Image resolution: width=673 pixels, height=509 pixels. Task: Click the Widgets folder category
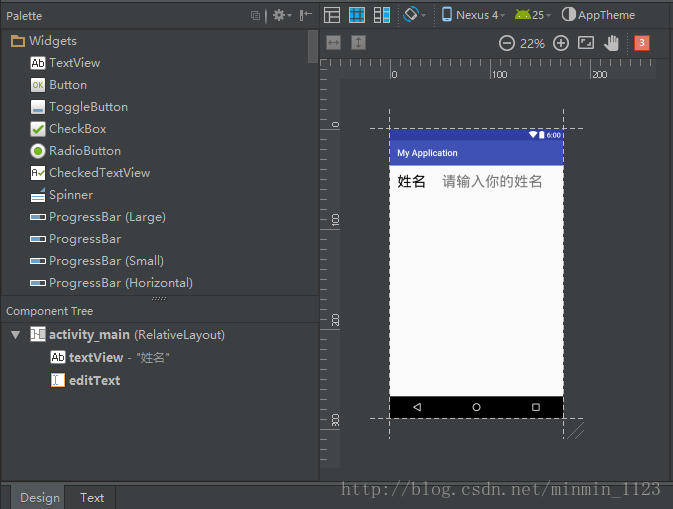tap(44, 41)
